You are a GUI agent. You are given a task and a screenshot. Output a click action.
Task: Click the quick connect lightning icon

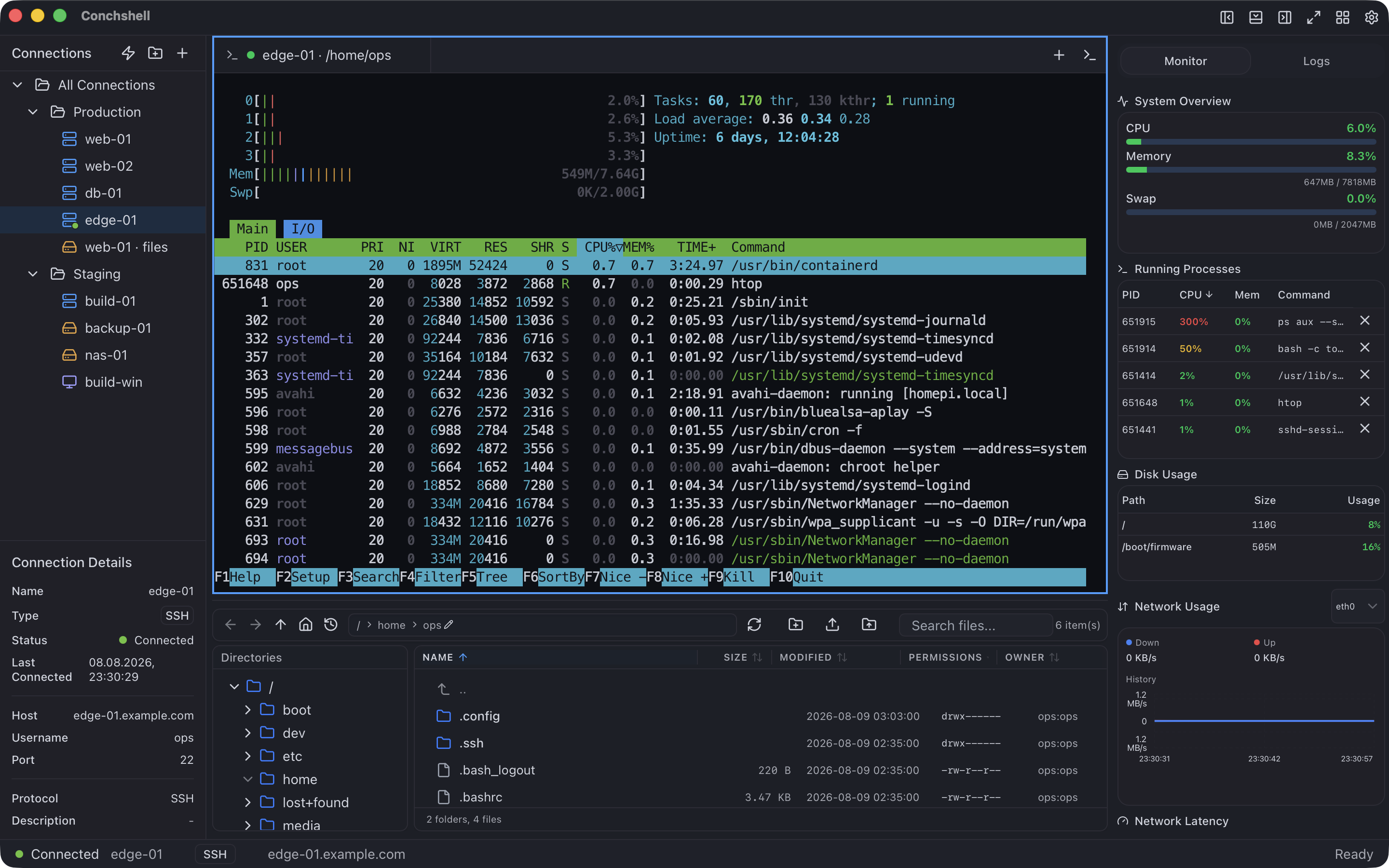[128, 53]
